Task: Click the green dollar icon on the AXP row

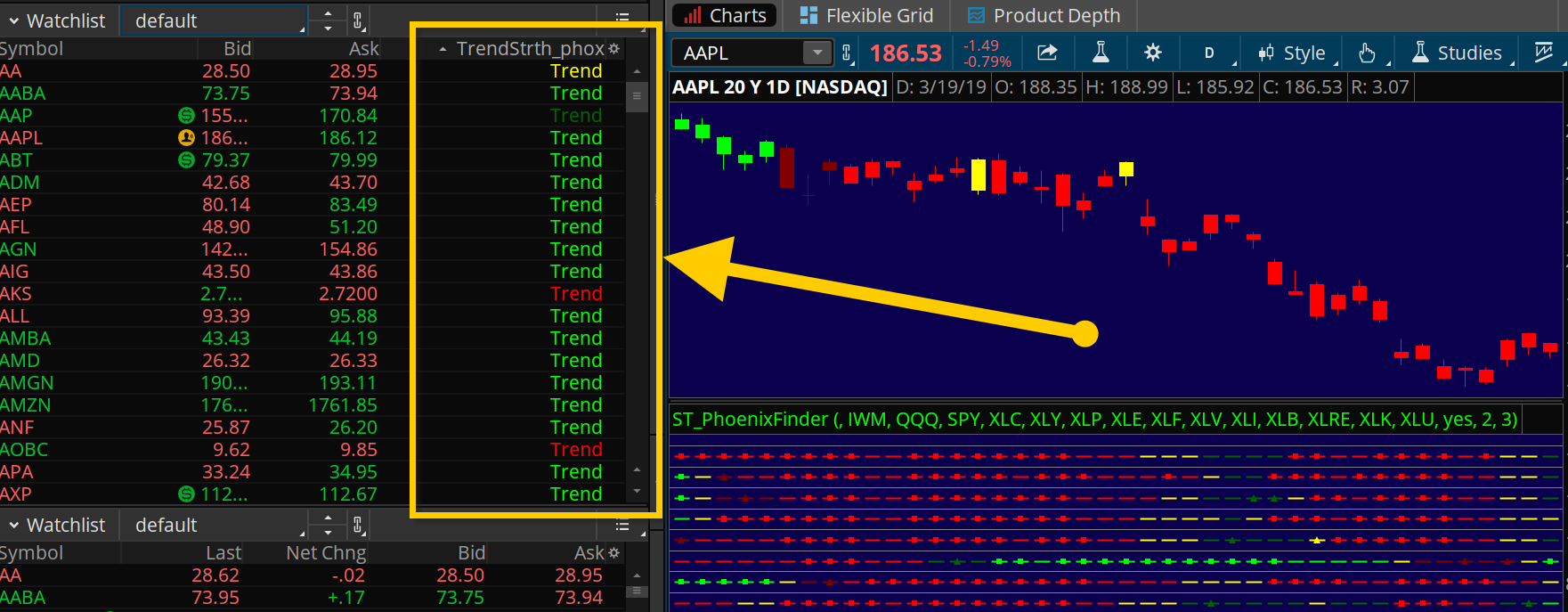Action: click(x=186, y=494)
